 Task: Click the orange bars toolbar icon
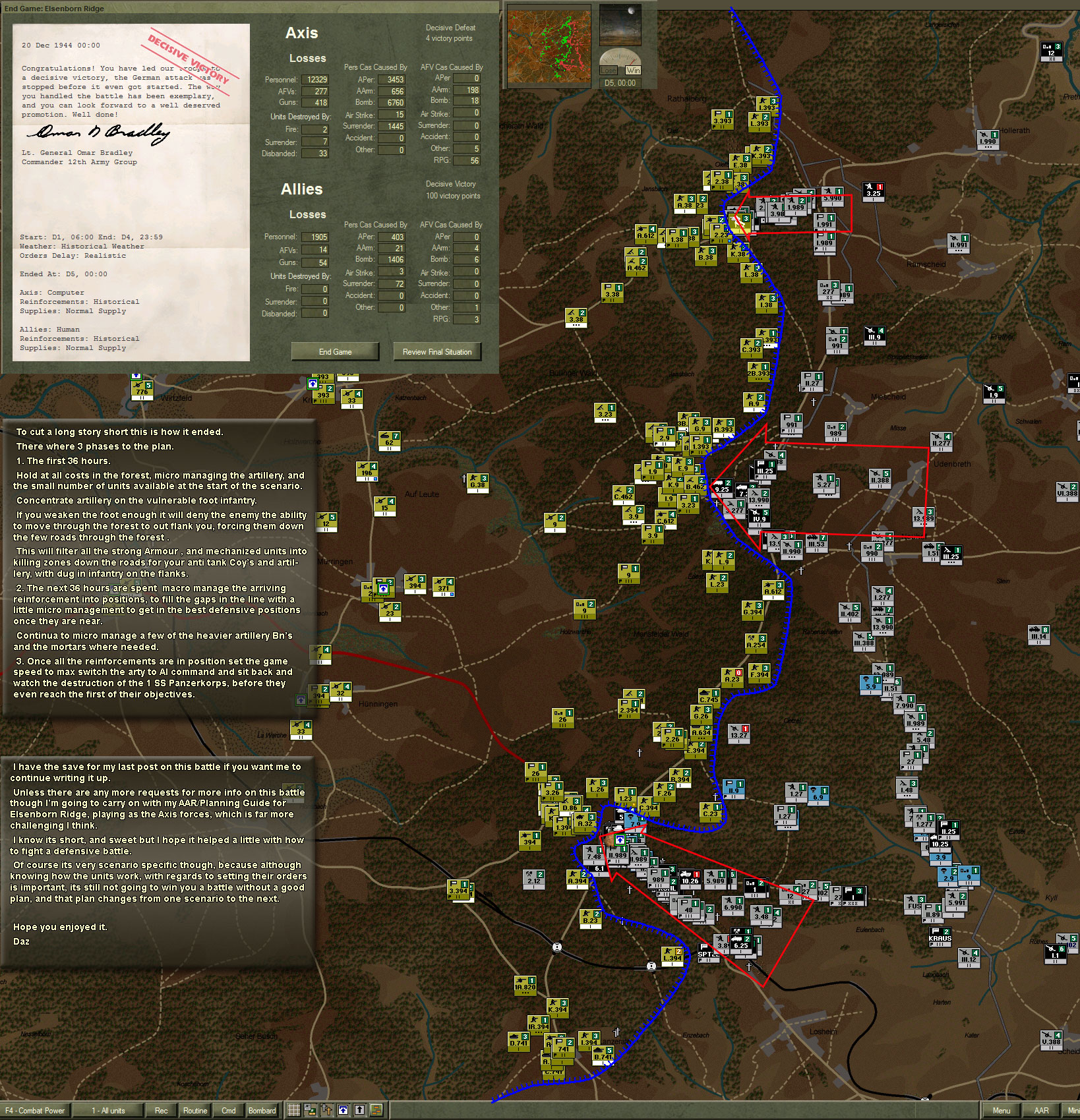coord(376,1110)
